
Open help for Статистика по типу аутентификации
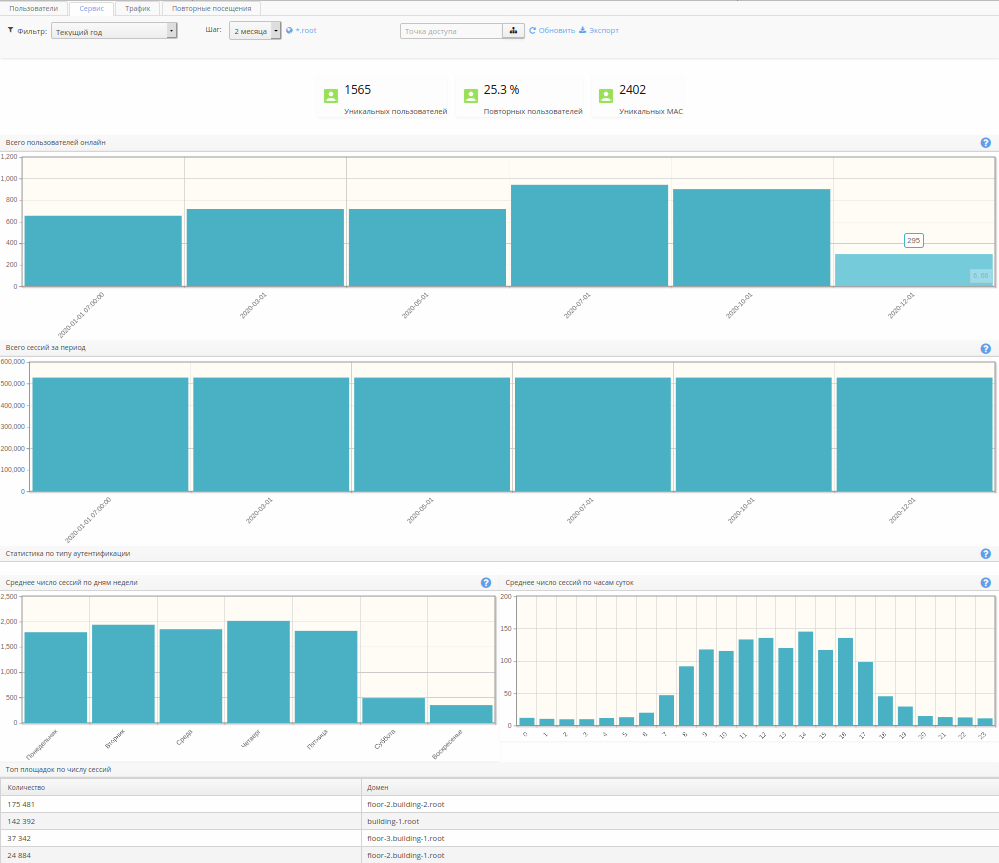click(x=985, y=554)
